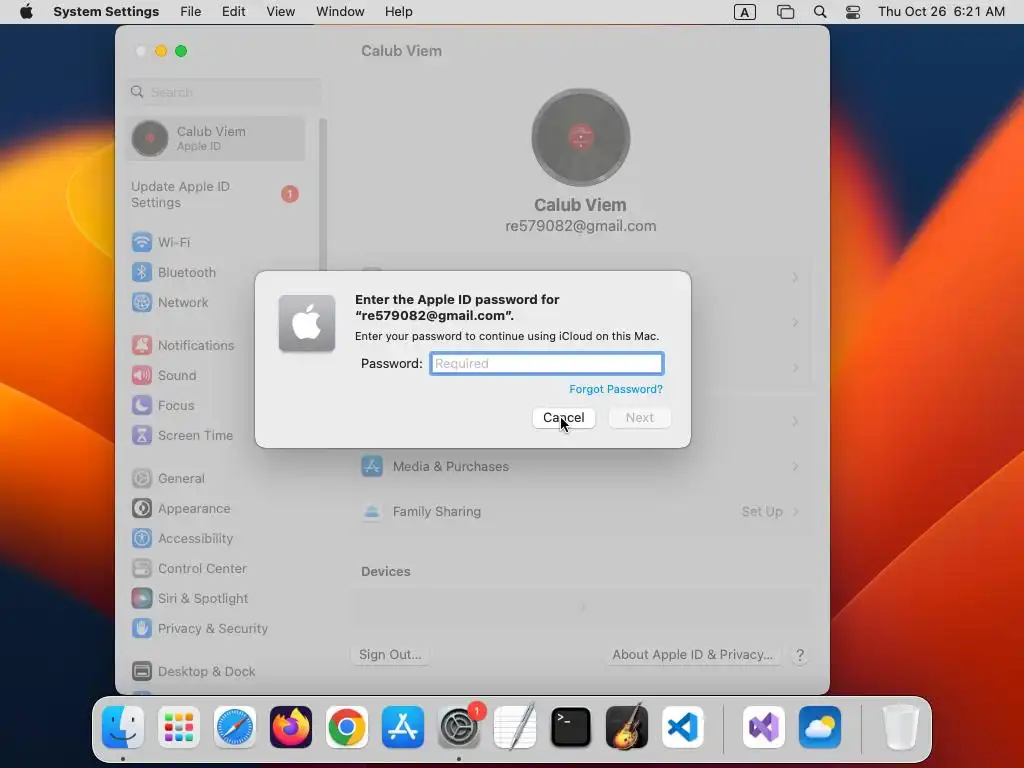Open the System Settings menu
The height and width of the screenshot is (768, 1024).
(x=106, y=12)
